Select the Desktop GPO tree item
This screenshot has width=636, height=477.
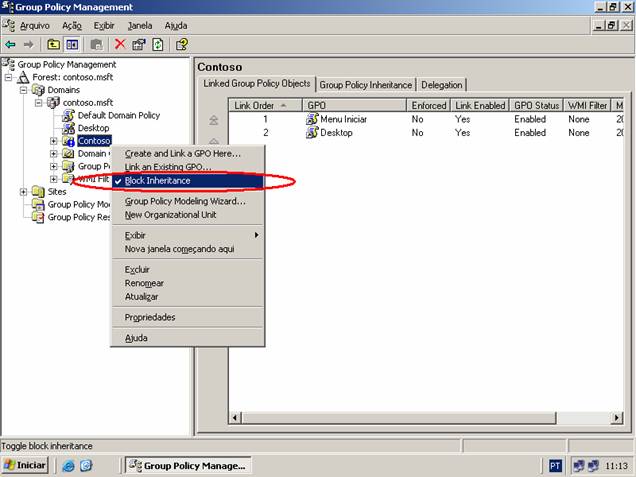(93, 128)
